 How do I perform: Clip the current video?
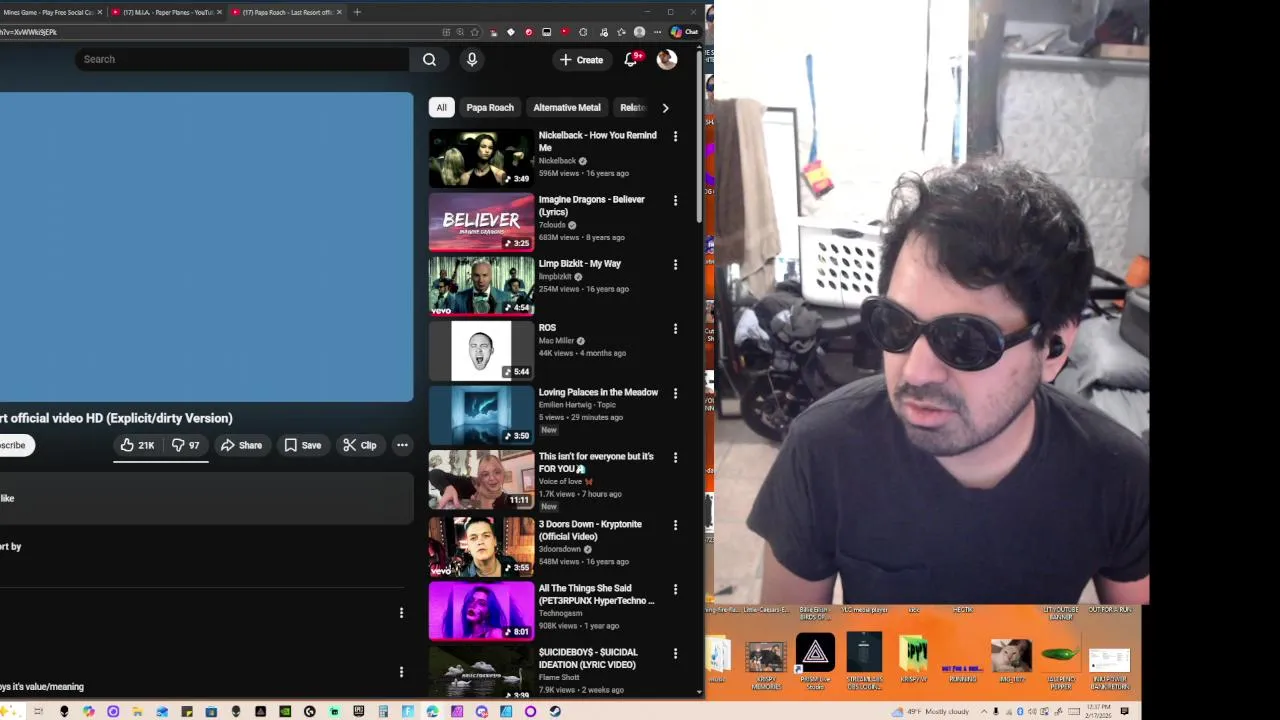pos(359,445)
